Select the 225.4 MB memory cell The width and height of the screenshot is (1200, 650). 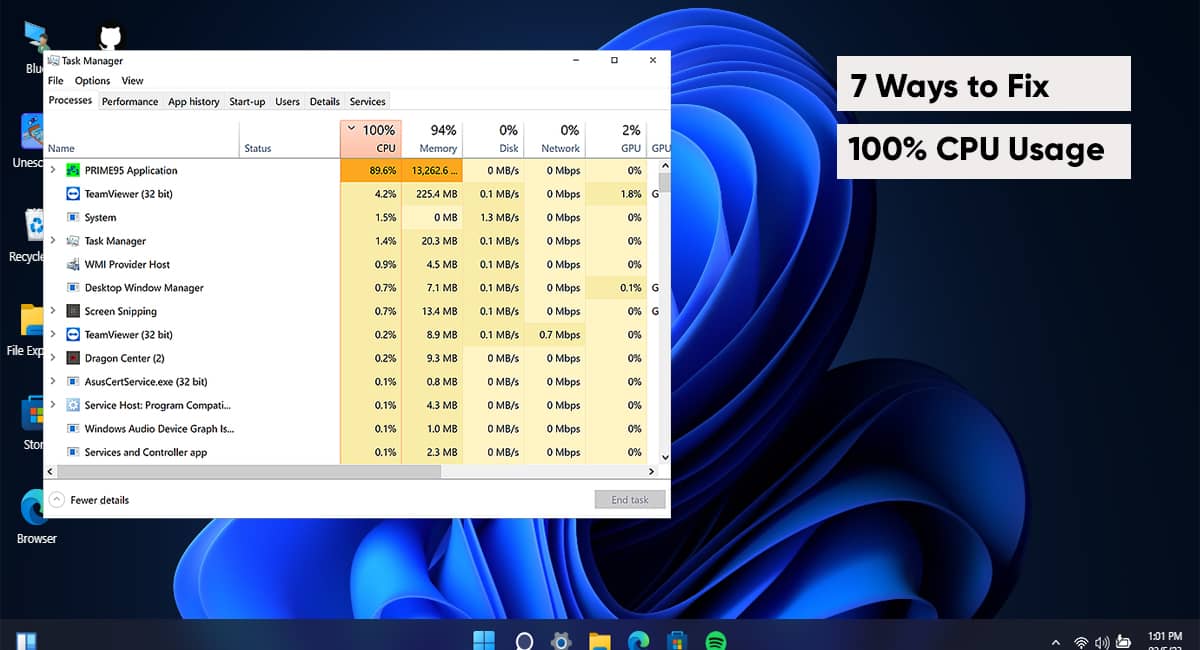[x=432, y=194]
